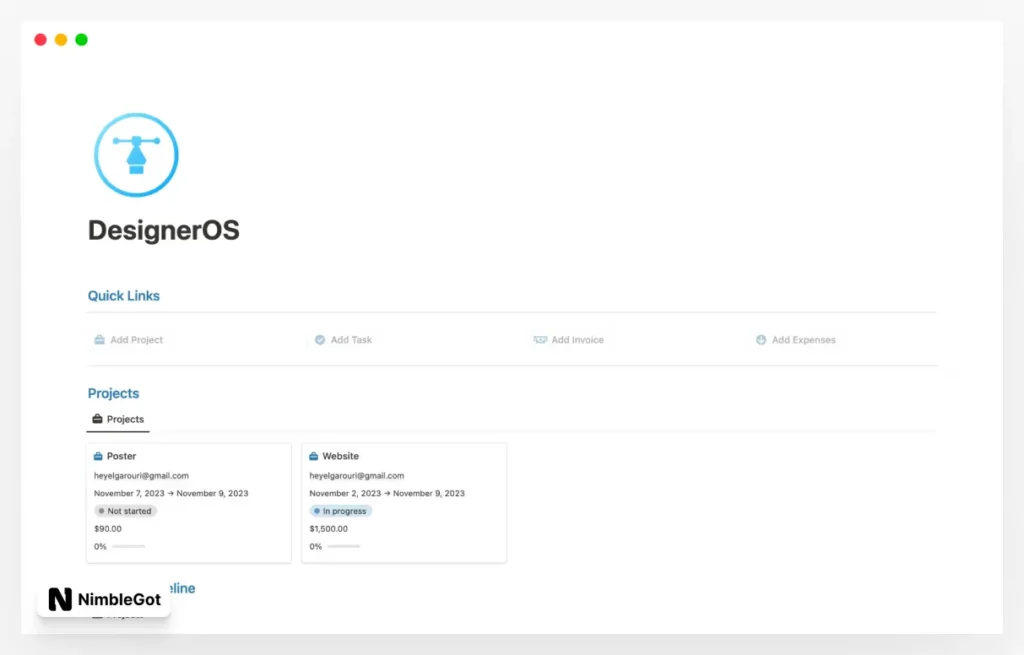Screen dimensions: 1024x655
Task: Open the Add Invoice quick link
Action: pos(577,340)
